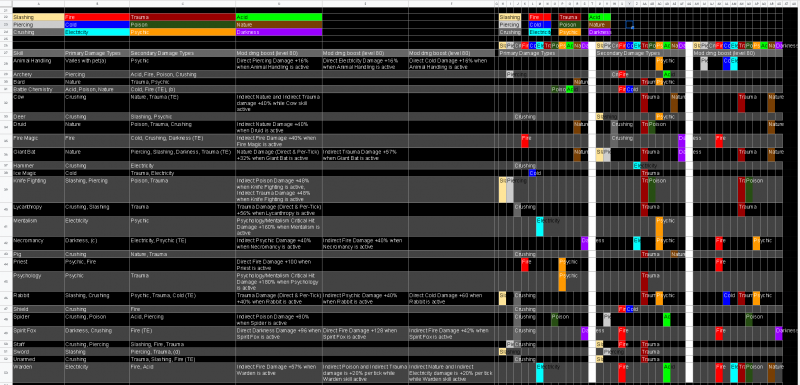This screenshot has height=385, width=800.
Task: Select the wide dark red Trauma legend cell
Action: [183, 17]
